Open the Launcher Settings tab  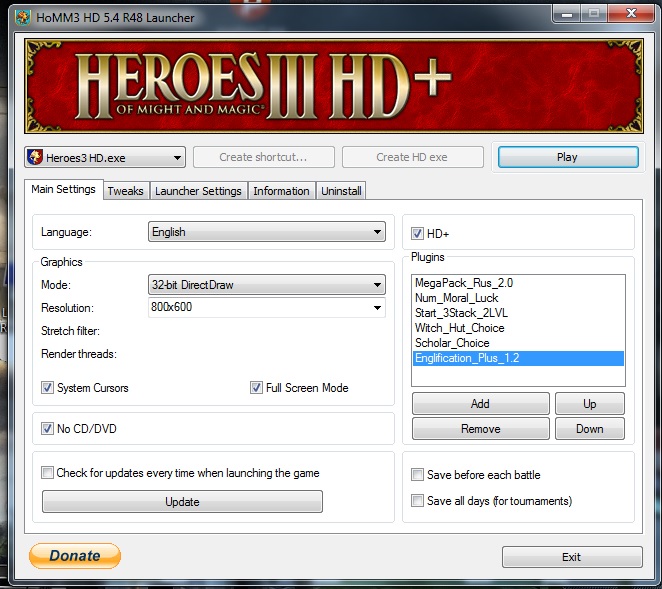(x=198, y=191)
